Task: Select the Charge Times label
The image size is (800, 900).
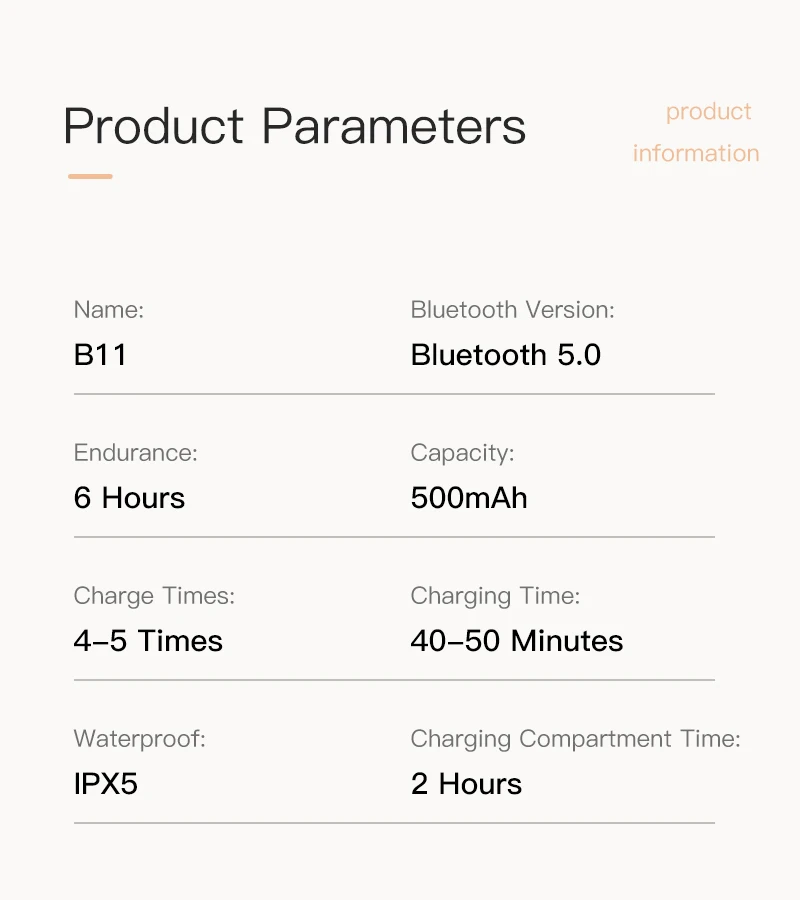Action: [x=154, y=596]
